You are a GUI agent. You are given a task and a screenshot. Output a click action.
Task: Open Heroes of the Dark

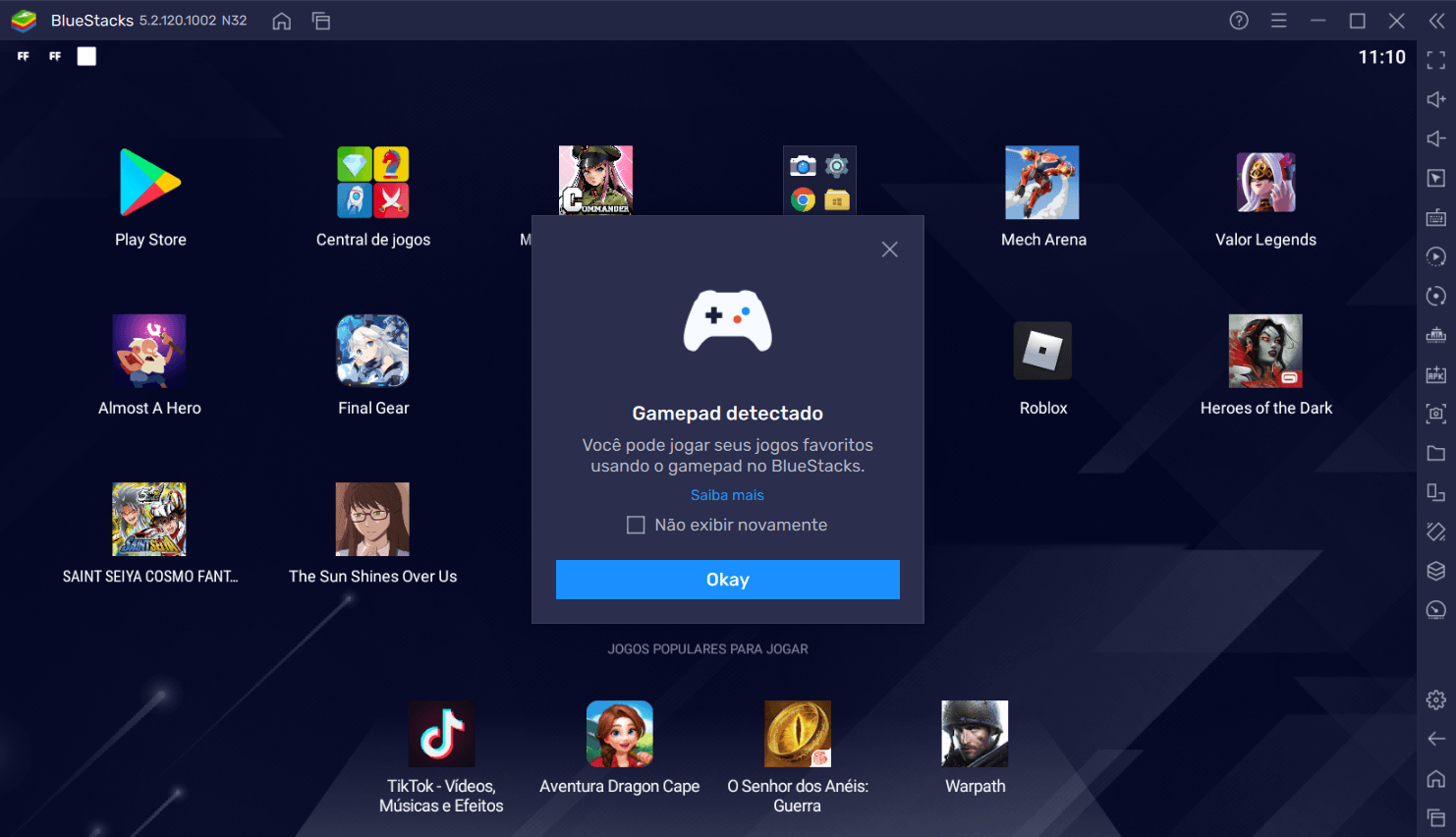1265,351
